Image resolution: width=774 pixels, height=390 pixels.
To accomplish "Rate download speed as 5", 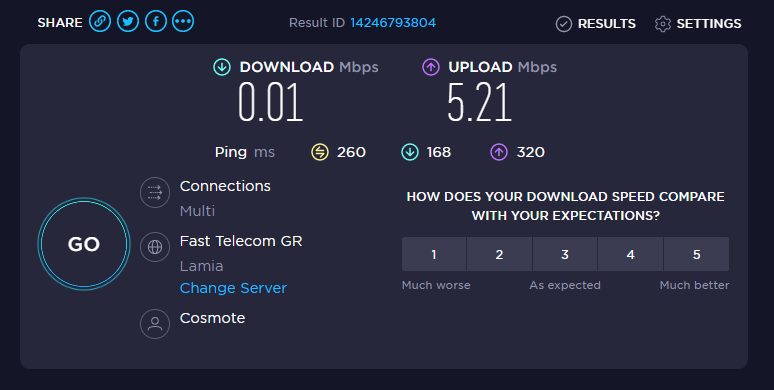I will (x=697, y=254).
